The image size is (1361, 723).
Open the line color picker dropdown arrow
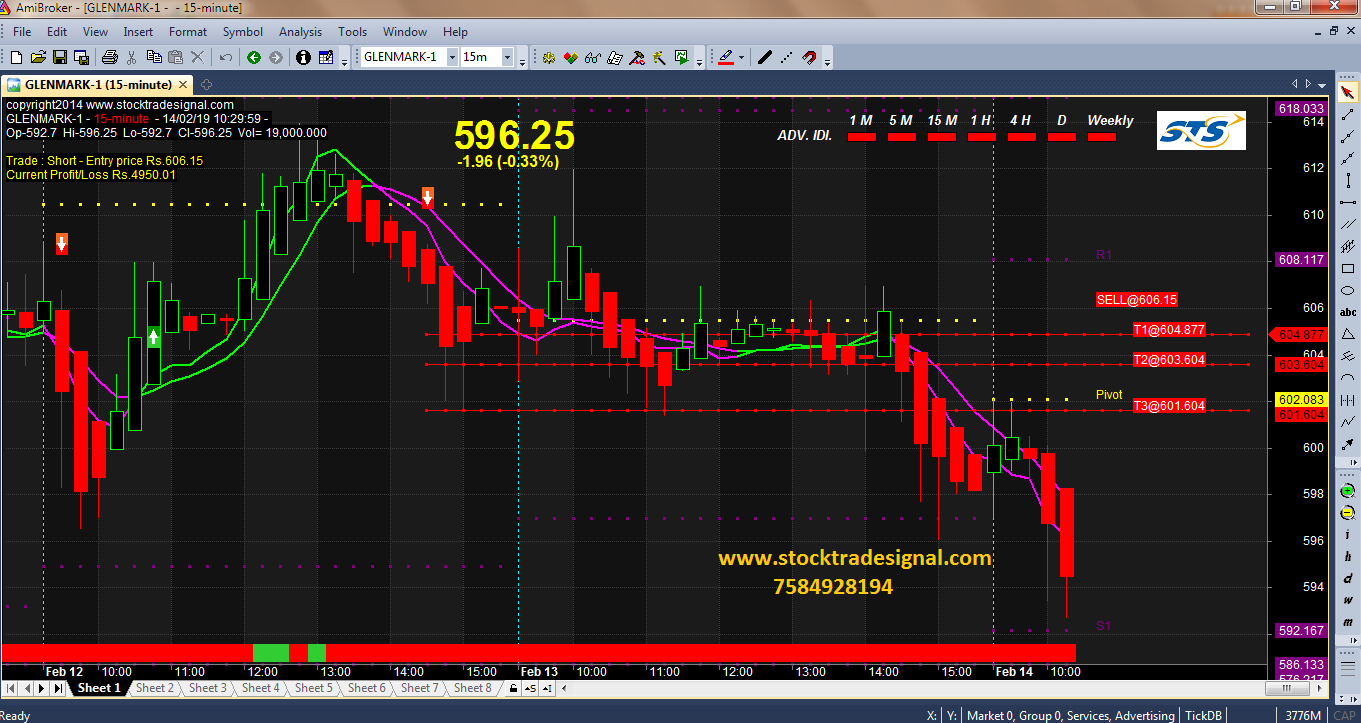click(741, 57)
